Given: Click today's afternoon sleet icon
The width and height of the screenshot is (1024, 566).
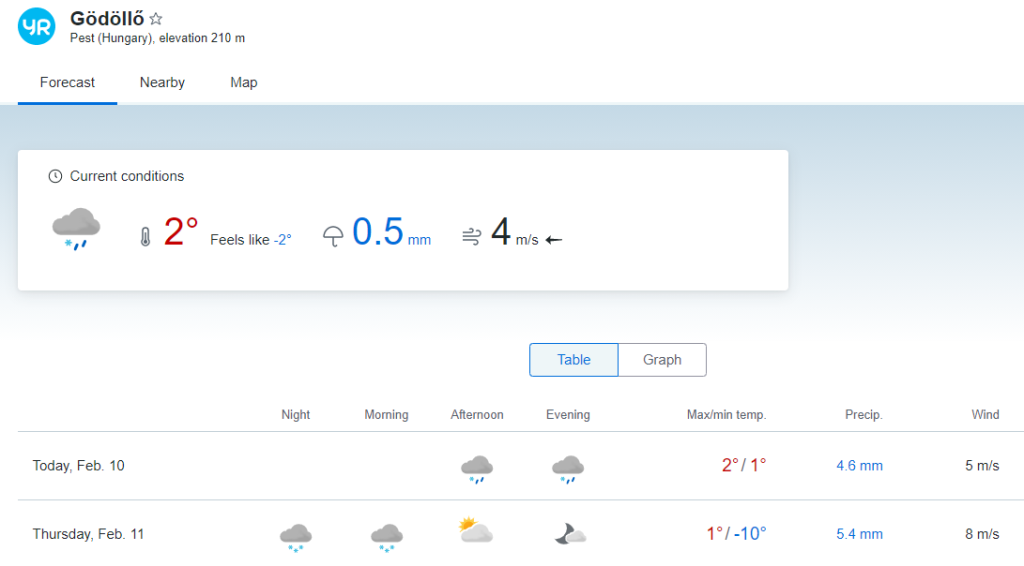Looking at the screenshot, I should click(476, 468).
